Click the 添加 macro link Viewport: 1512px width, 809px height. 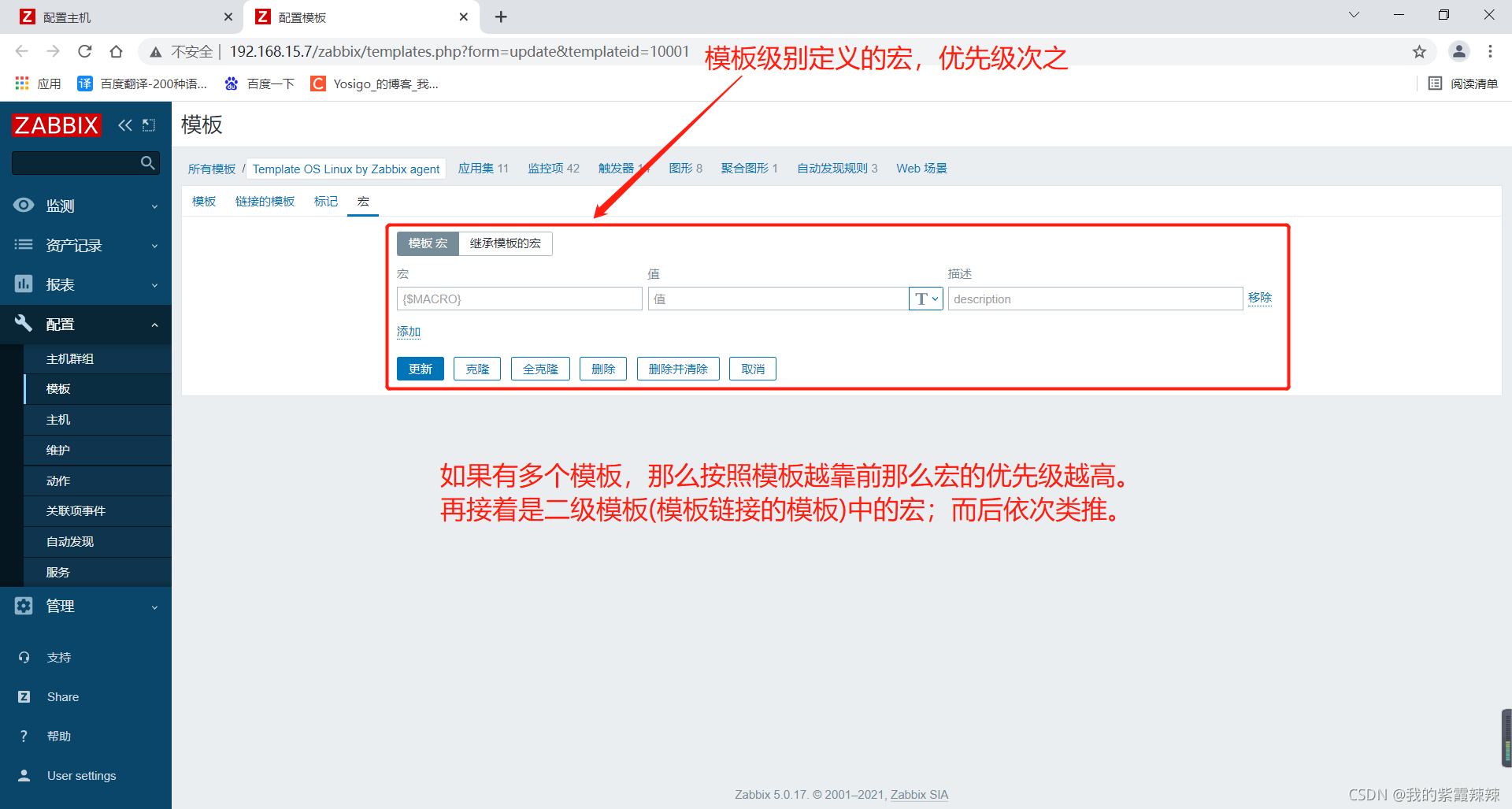tap(409, 332)
